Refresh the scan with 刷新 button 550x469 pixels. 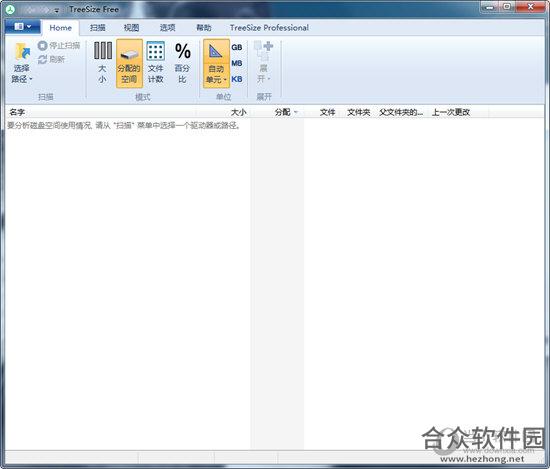point(52,59)
